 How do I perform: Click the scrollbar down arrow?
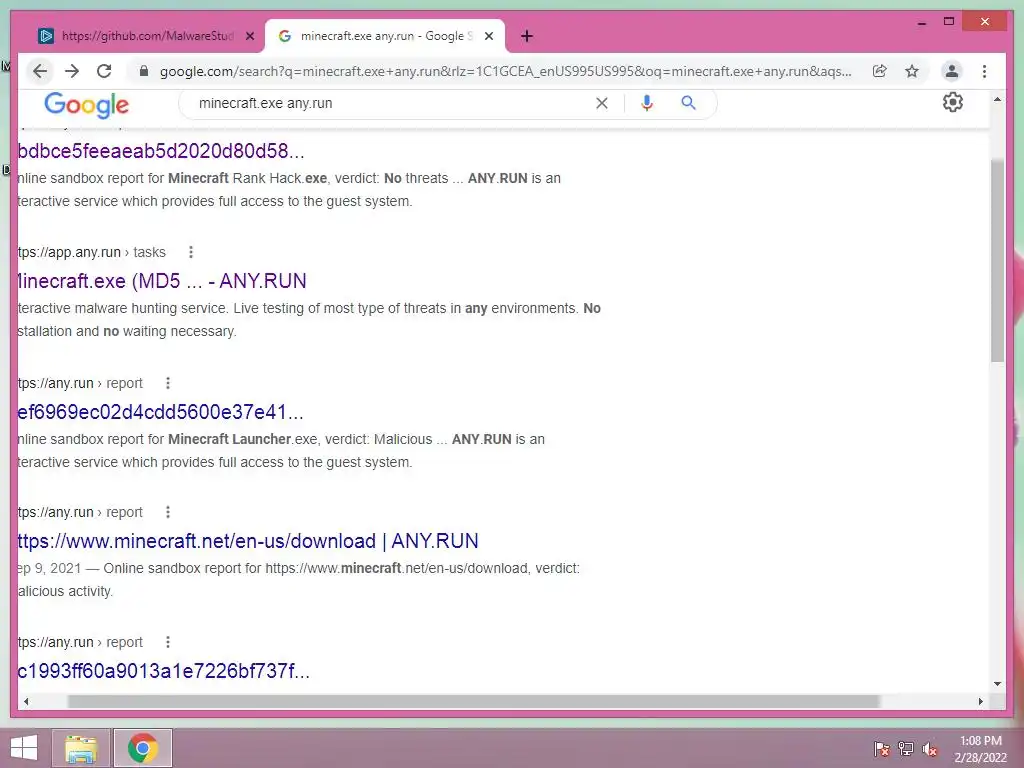click(x=997, y=684)
